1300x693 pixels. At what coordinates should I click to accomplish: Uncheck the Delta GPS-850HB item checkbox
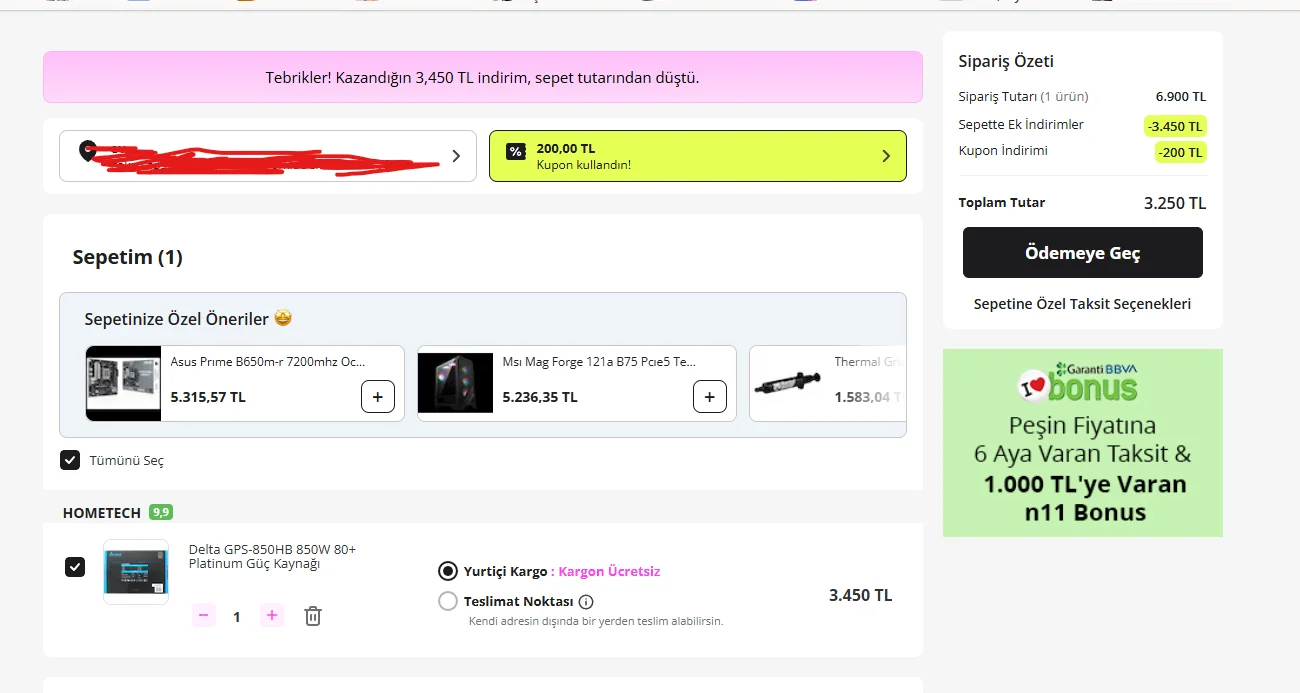click(x=75, y=567)
